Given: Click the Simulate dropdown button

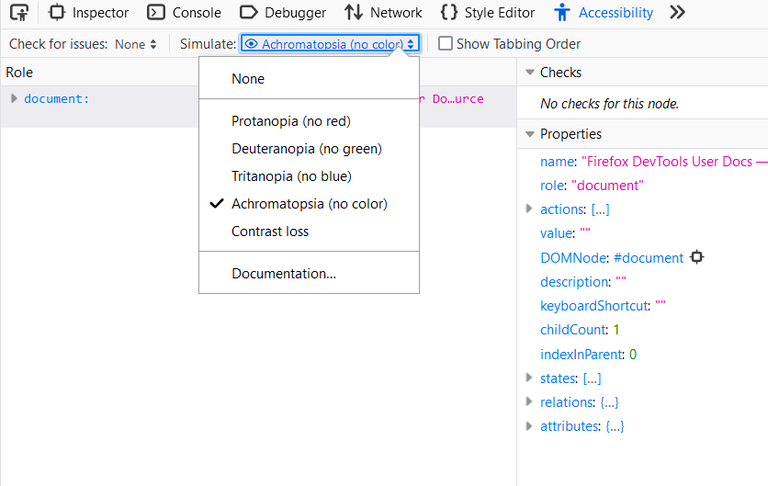Looking at the screenshot, I should click(331, 44).
